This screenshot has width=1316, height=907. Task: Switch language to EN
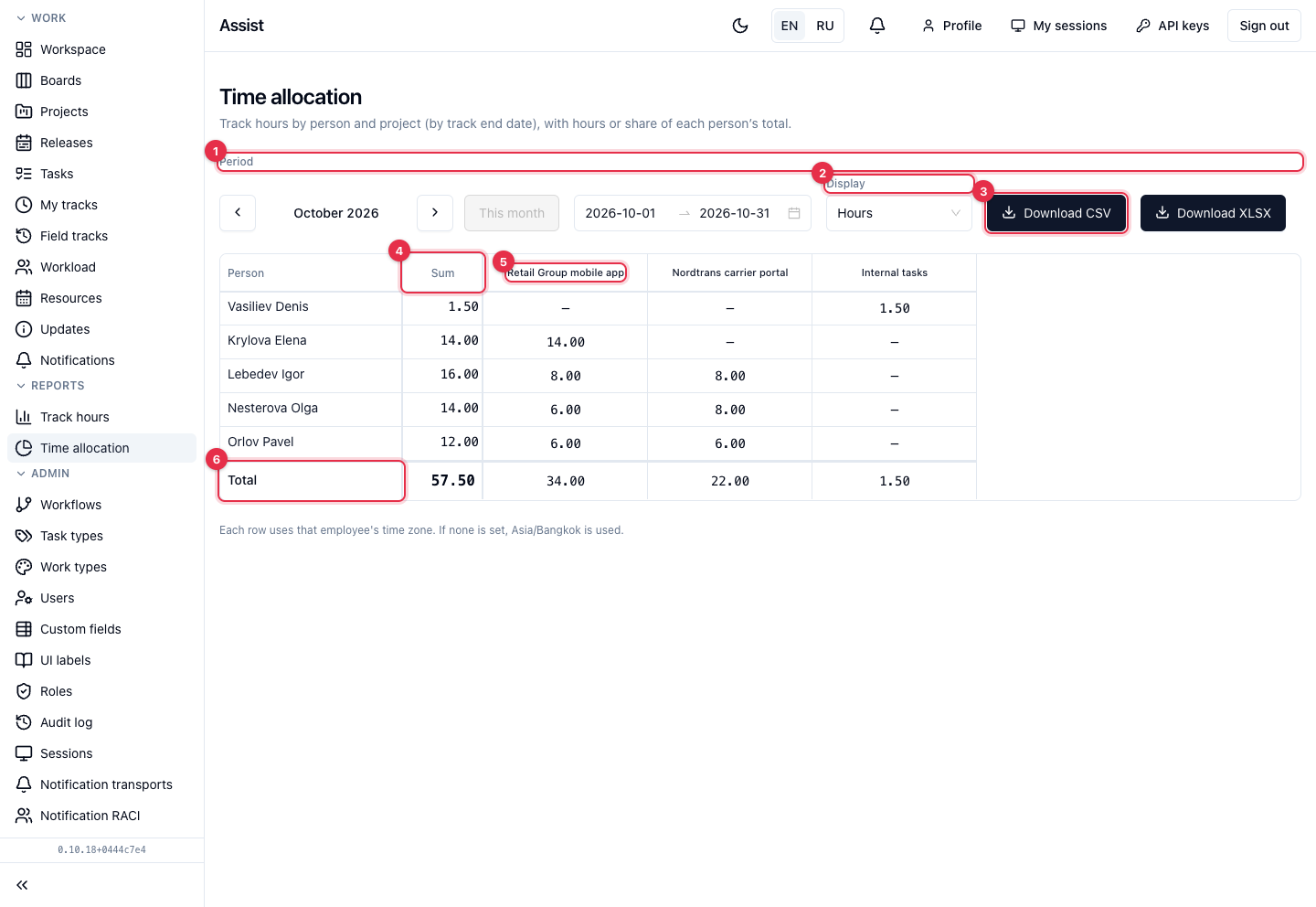[x=790, y=26]
